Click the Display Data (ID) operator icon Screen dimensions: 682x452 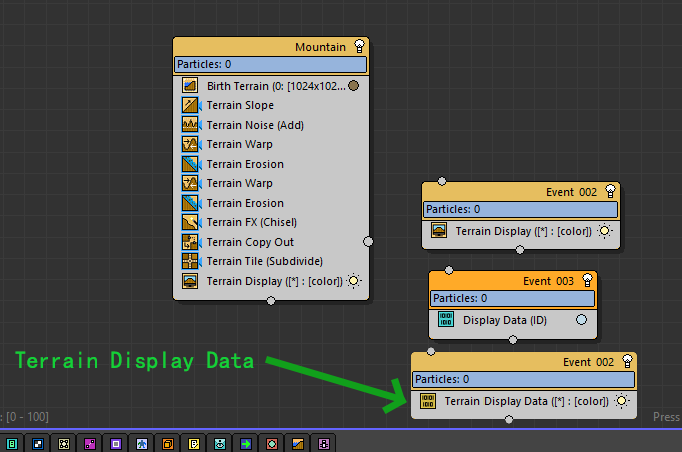tap(446, 320)
